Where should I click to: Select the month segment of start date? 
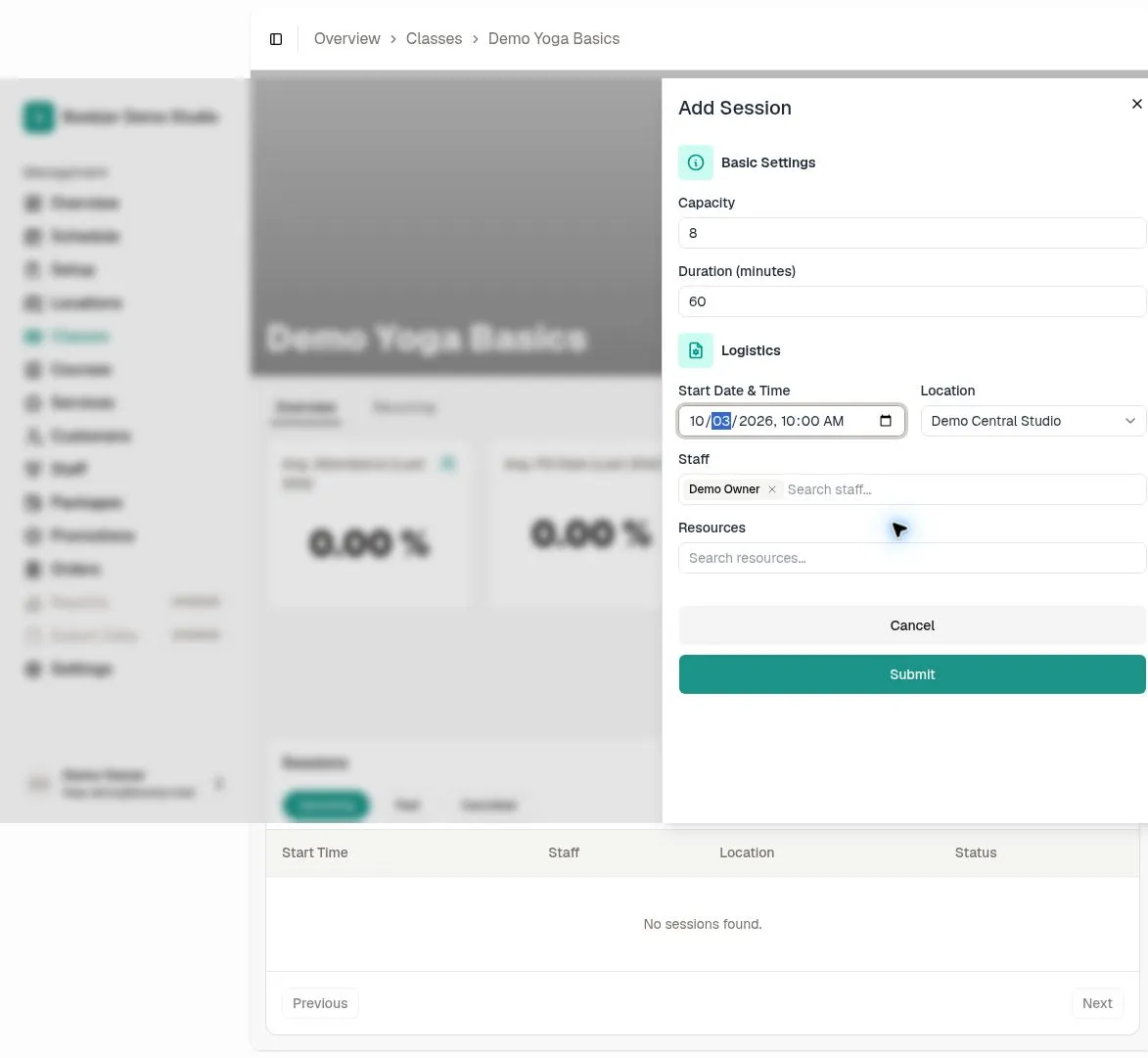696,421
